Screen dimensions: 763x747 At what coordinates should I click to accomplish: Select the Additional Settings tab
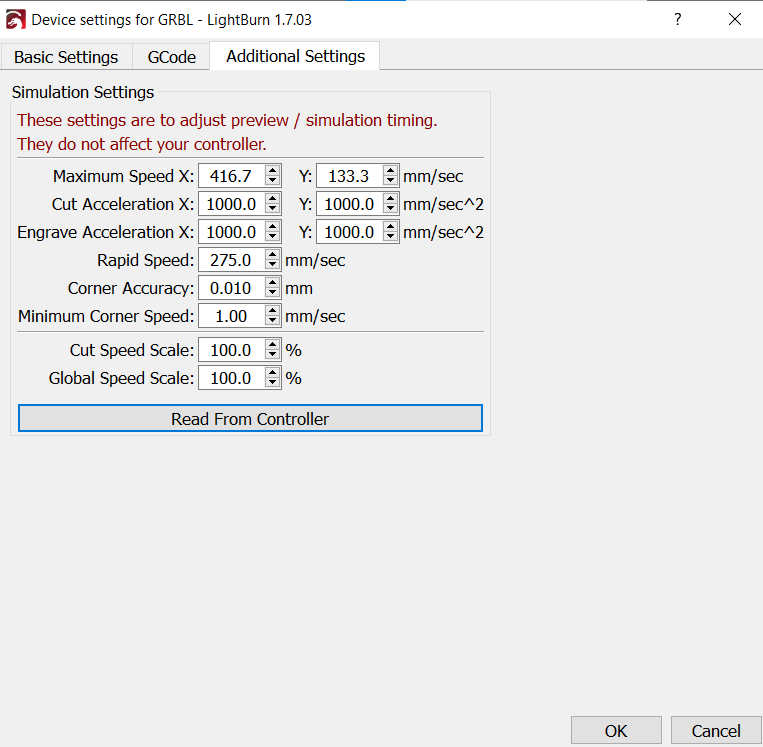point(295,56)
